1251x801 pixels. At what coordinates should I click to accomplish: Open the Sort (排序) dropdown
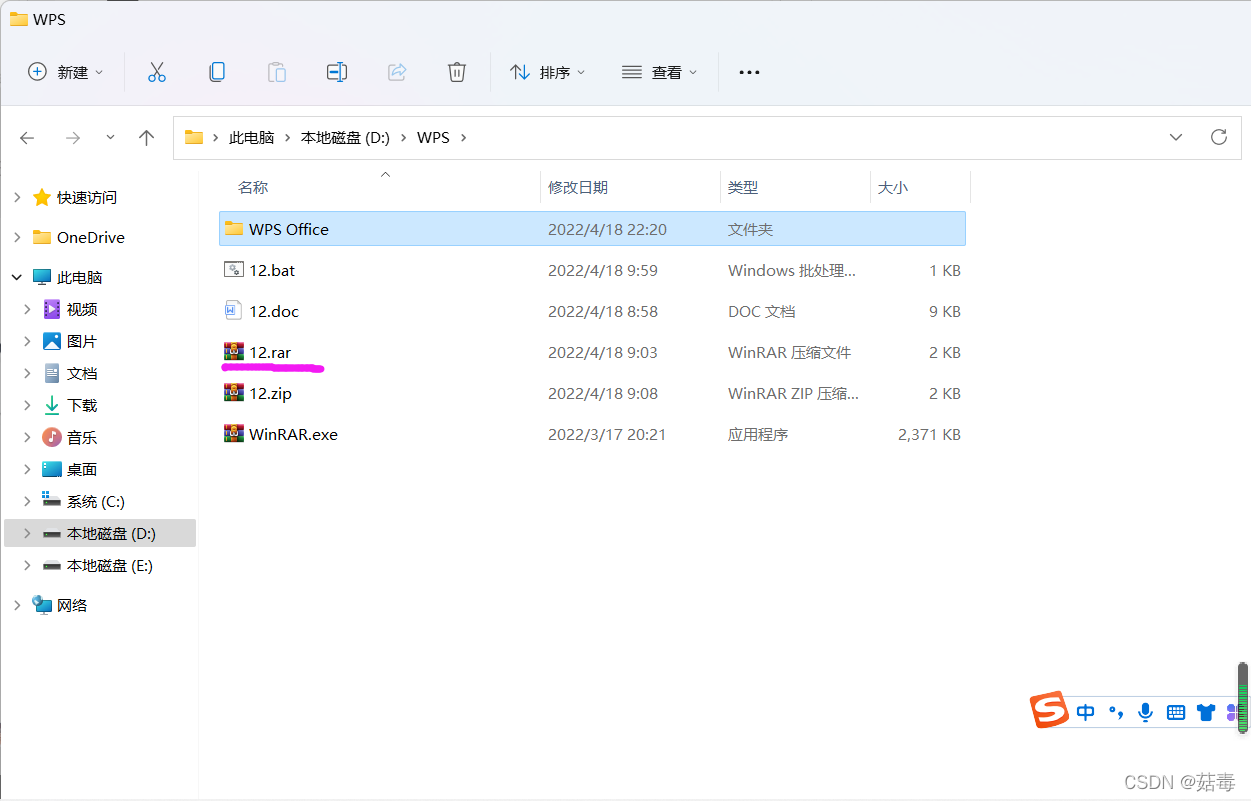click(548, 72)
